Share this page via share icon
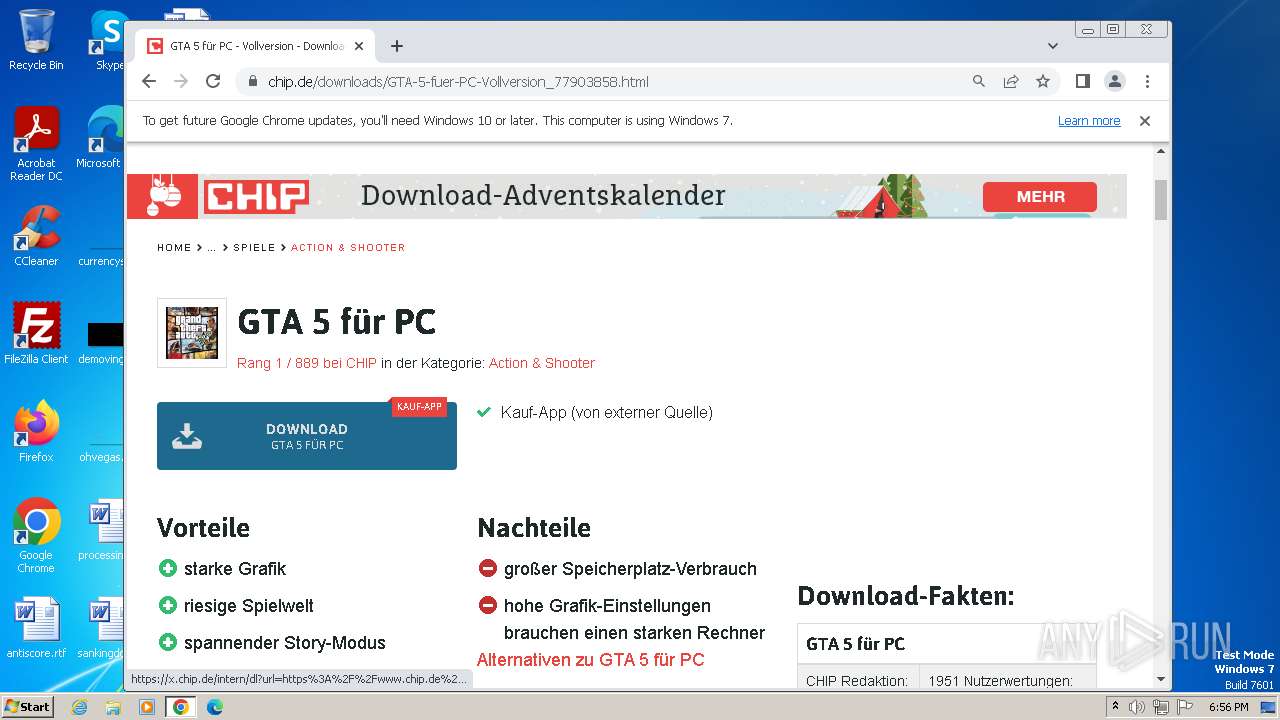The width and height of the screenshot is (1280, 720). (x=1011, y=82)
